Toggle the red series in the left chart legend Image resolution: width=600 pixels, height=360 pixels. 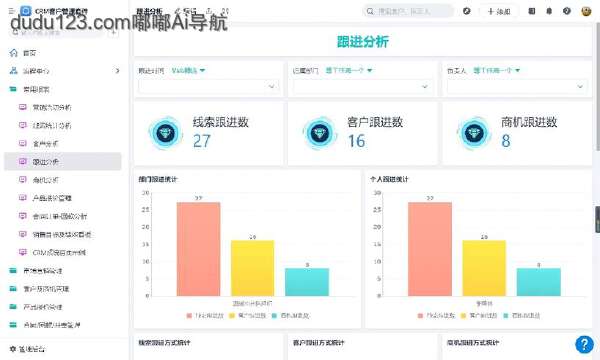coord(205,316)
